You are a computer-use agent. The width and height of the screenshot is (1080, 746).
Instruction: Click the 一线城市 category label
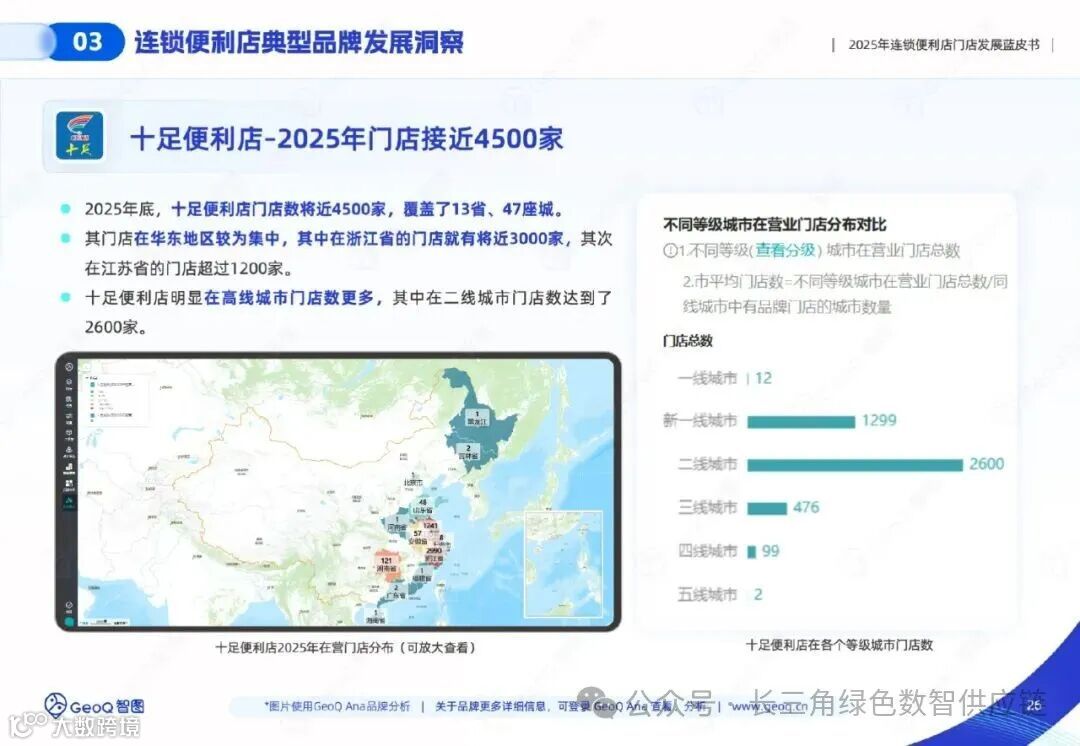[707, 378]
